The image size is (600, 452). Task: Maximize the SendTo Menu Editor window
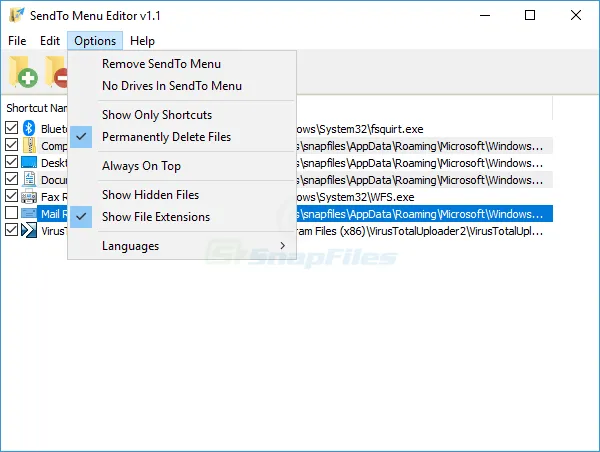(x=530, y=15)
